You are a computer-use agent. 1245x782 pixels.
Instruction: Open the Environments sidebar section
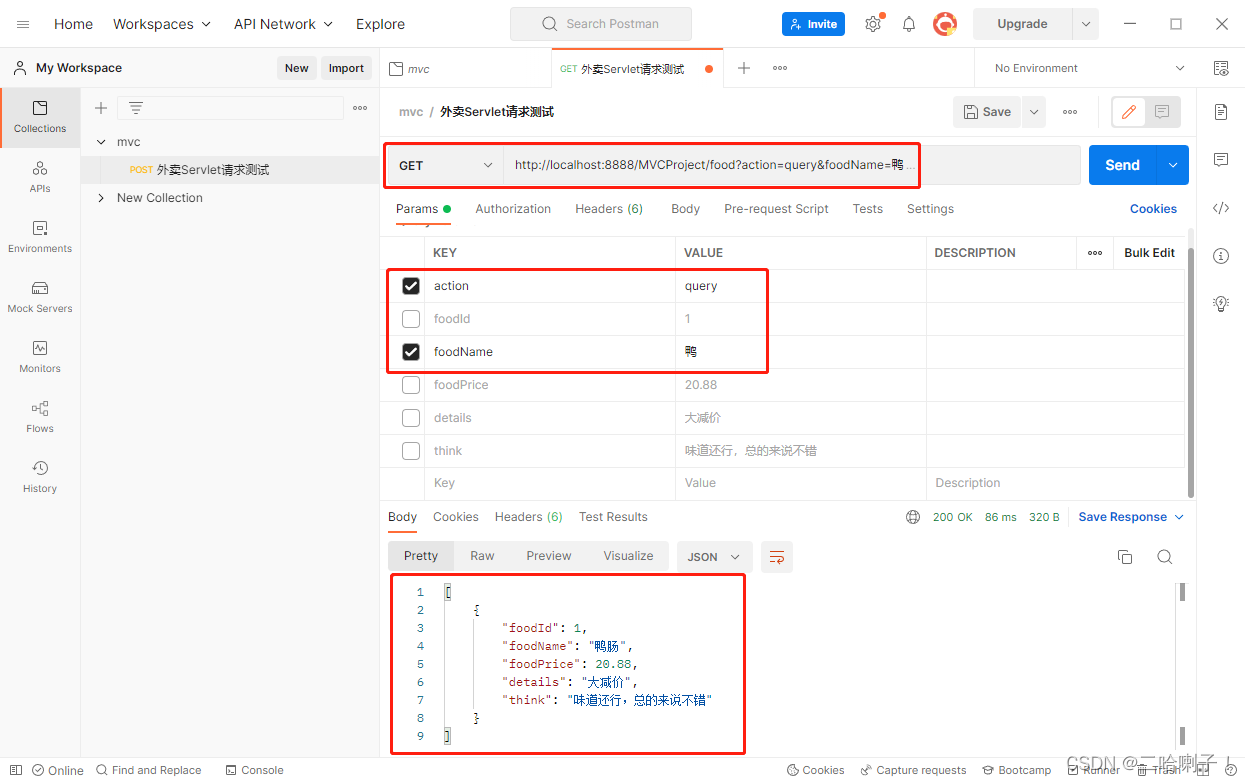point(40,237)
